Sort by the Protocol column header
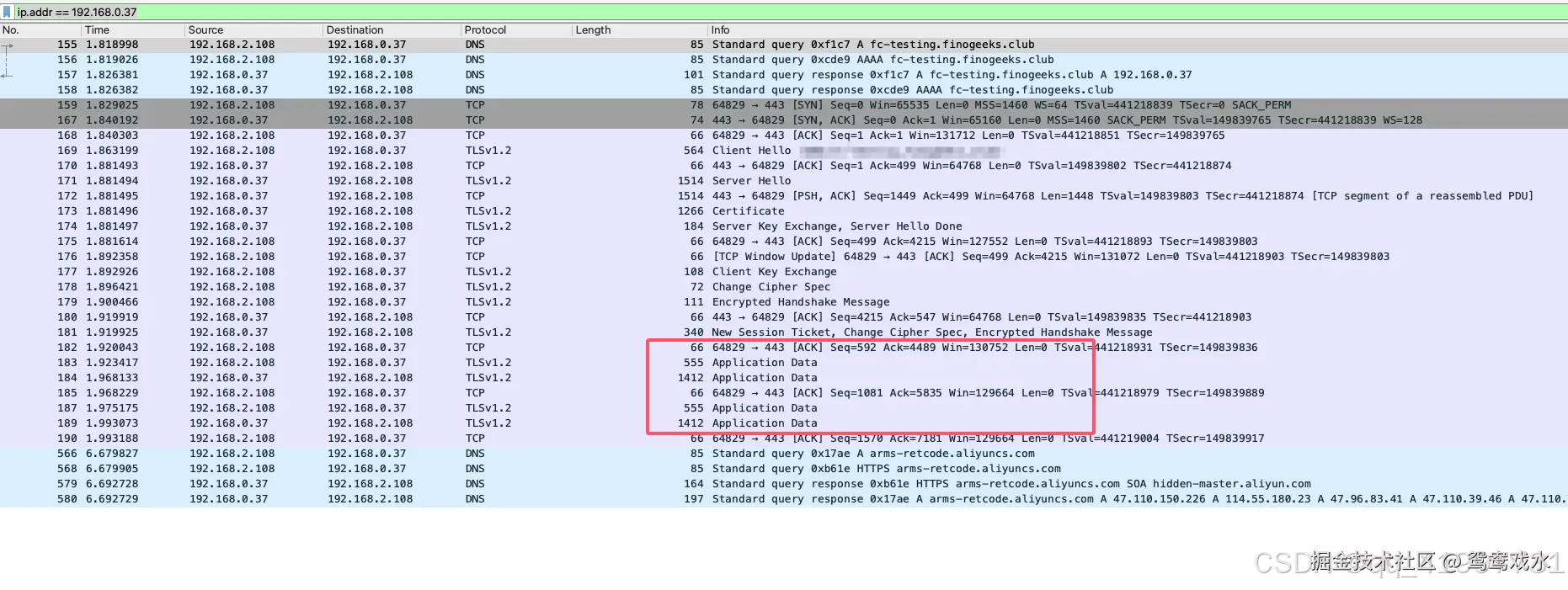Viewport: 1568px width, 590px height. [516, 29]
